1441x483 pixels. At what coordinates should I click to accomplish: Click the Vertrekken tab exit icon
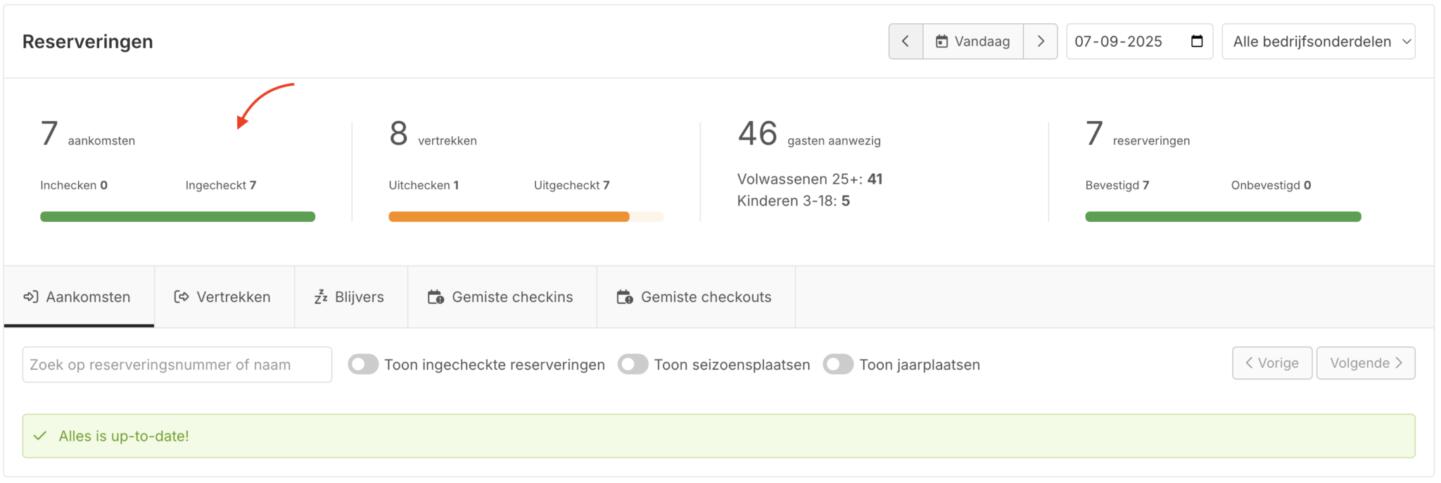tap(182, 297)
